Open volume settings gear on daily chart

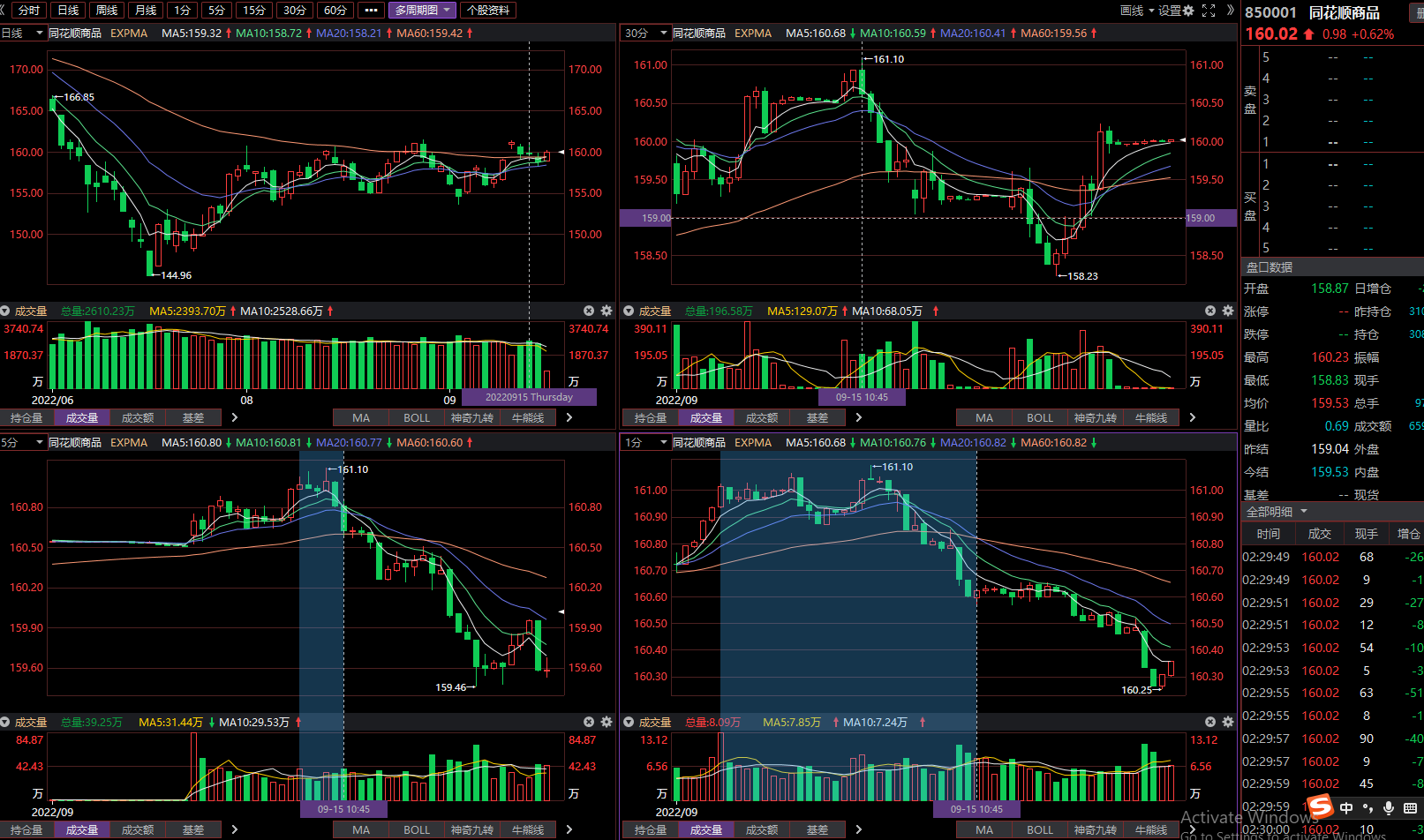pyautogui.click(x=607, y=311)
